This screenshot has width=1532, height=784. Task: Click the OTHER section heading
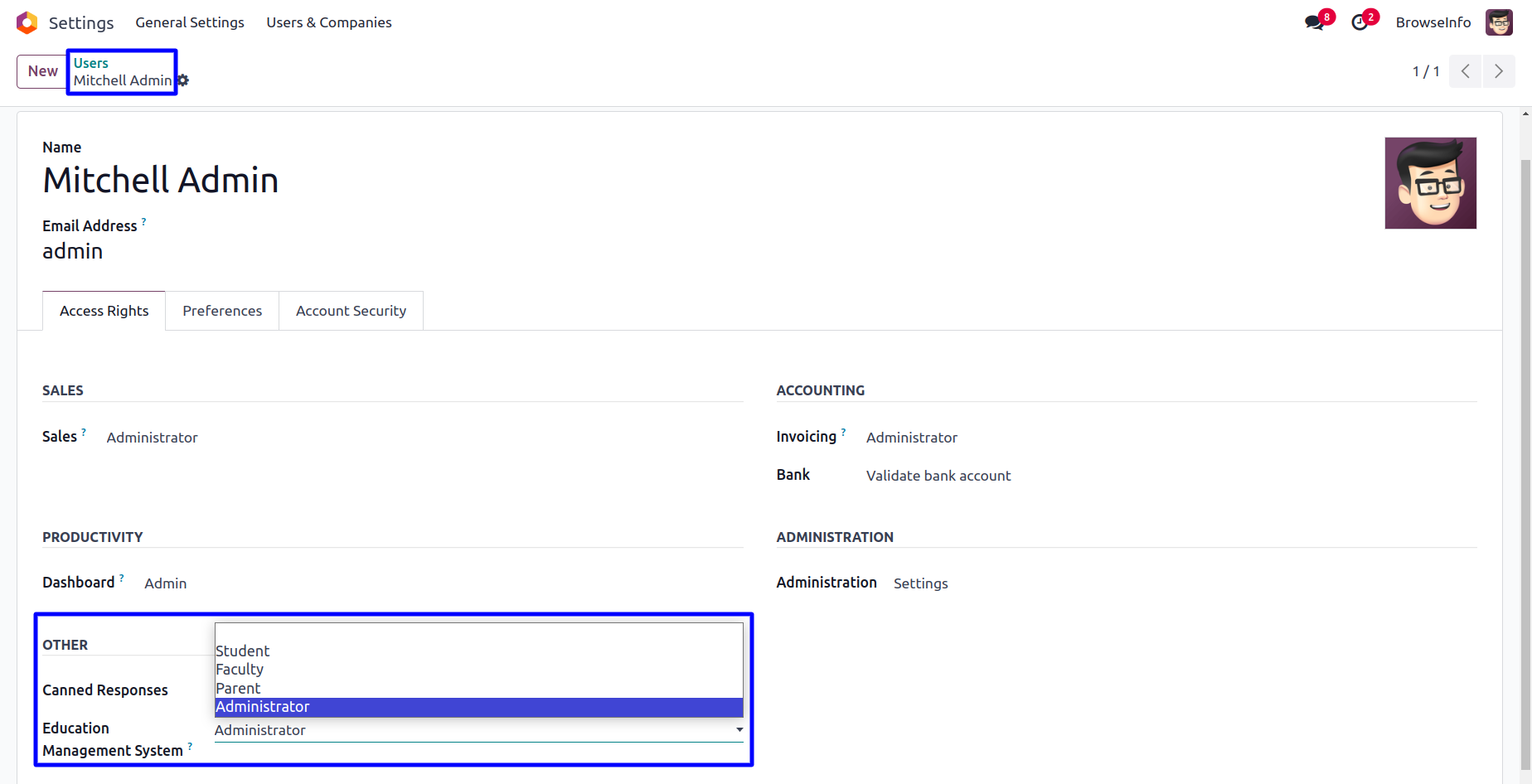click(x=65, y=645)
